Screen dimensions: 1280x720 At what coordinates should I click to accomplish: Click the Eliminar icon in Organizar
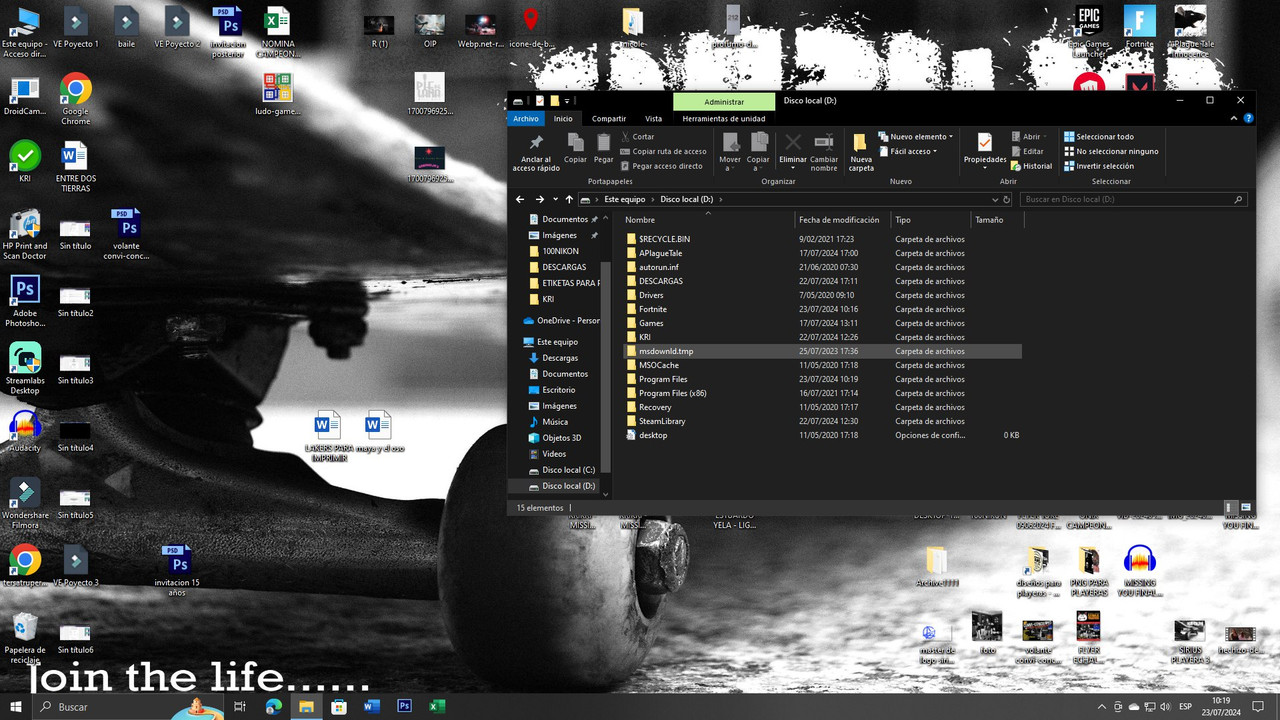pyautogui.click(x=792, y=150)
